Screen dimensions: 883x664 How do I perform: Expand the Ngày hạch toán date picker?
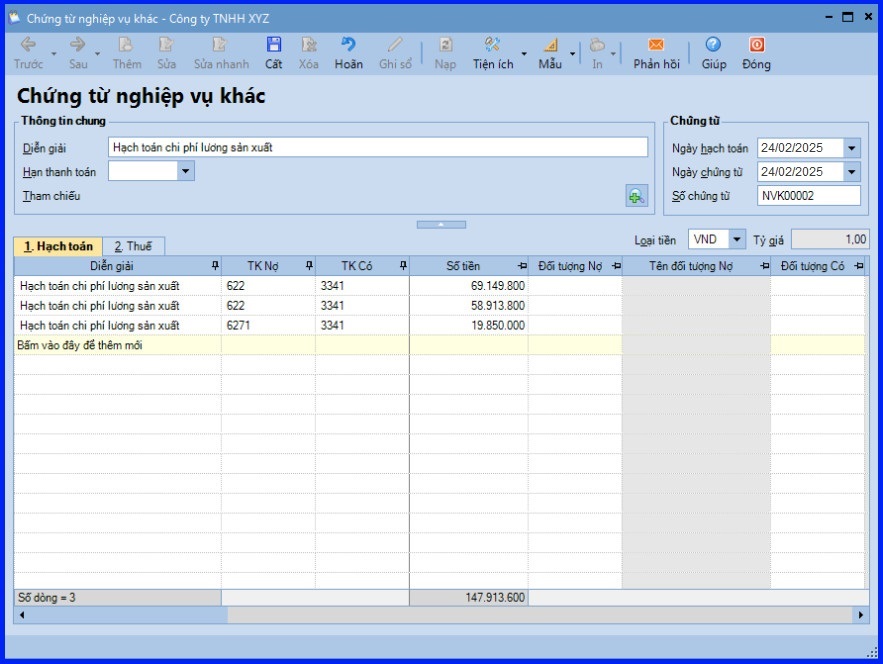(851, 148)
